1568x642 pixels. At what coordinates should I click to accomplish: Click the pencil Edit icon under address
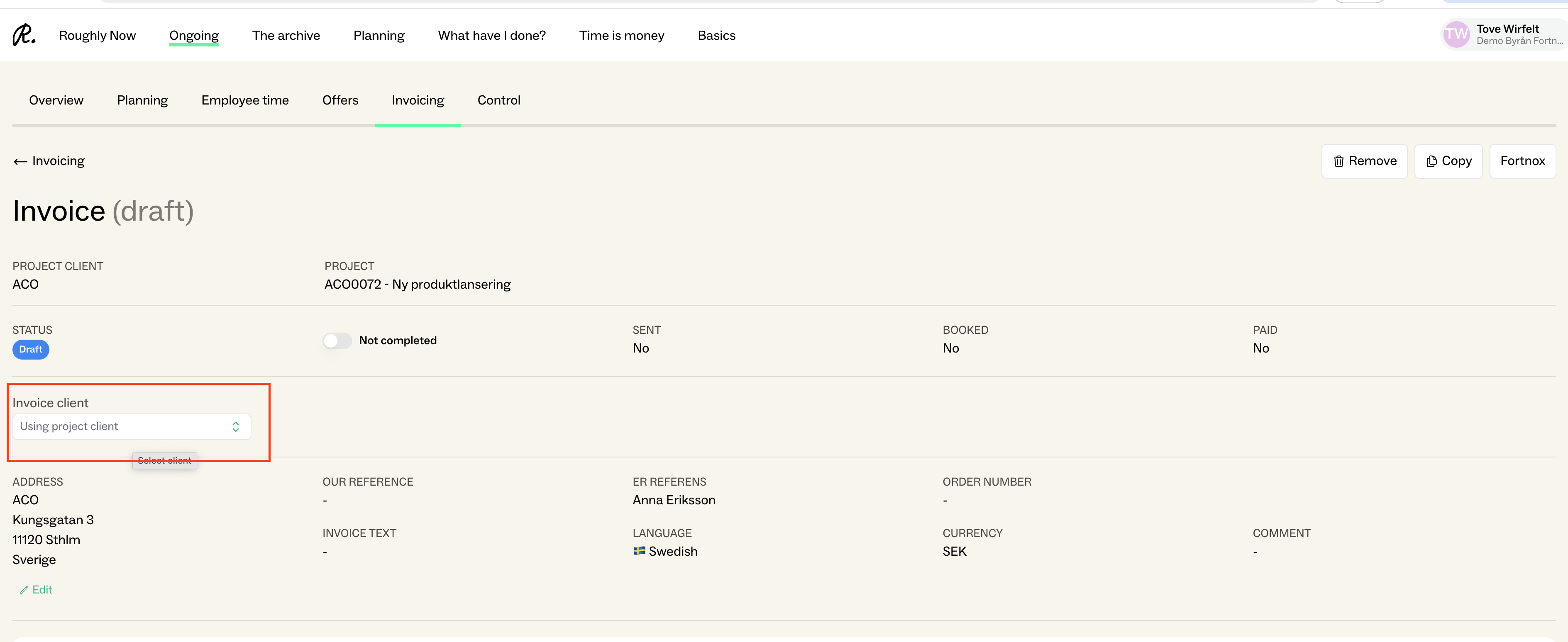[x=24, y=590]
